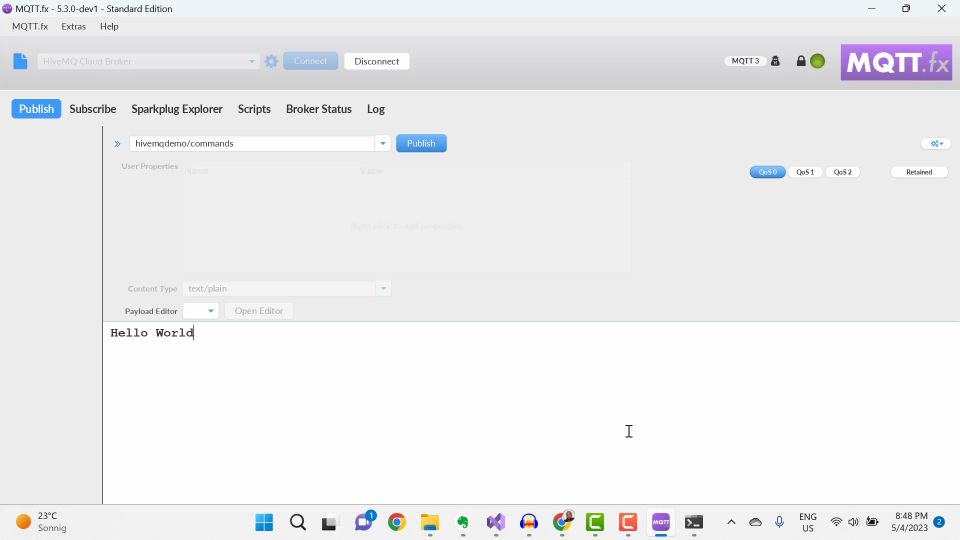The width and height of the screenshot is (960, 540).
Task: Open second Chrome profile icon in taskbar
Action: click(x=562, y=522)
